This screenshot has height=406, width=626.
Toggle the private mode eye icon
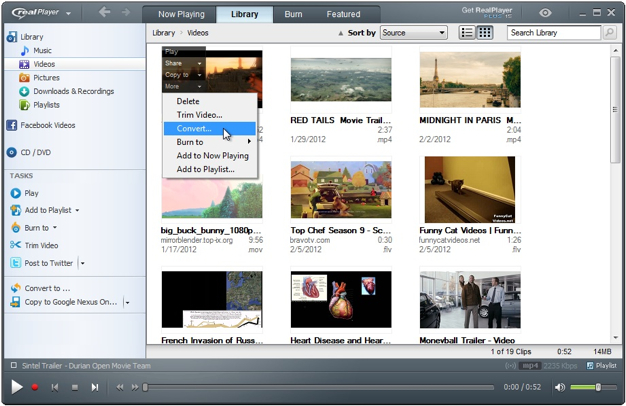pos(545,13)
